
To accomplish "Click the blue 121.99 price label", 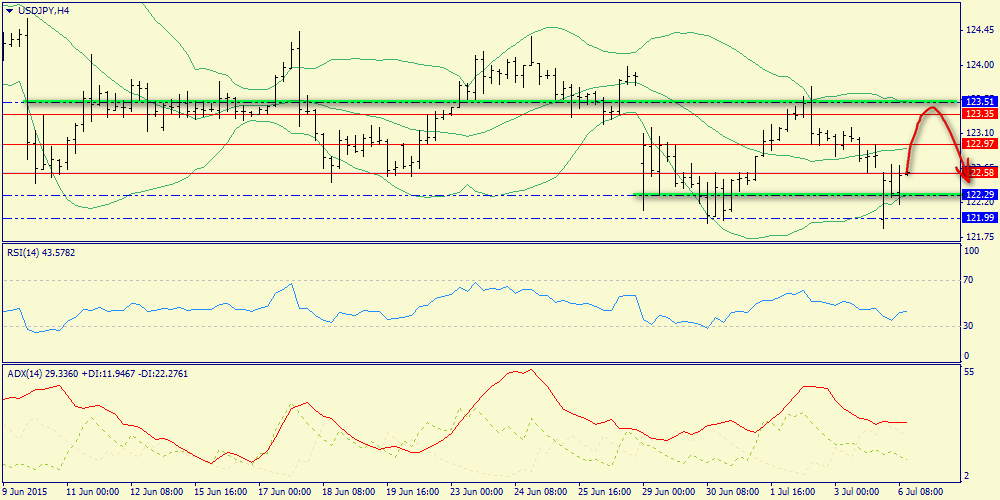I will (976, 218).
